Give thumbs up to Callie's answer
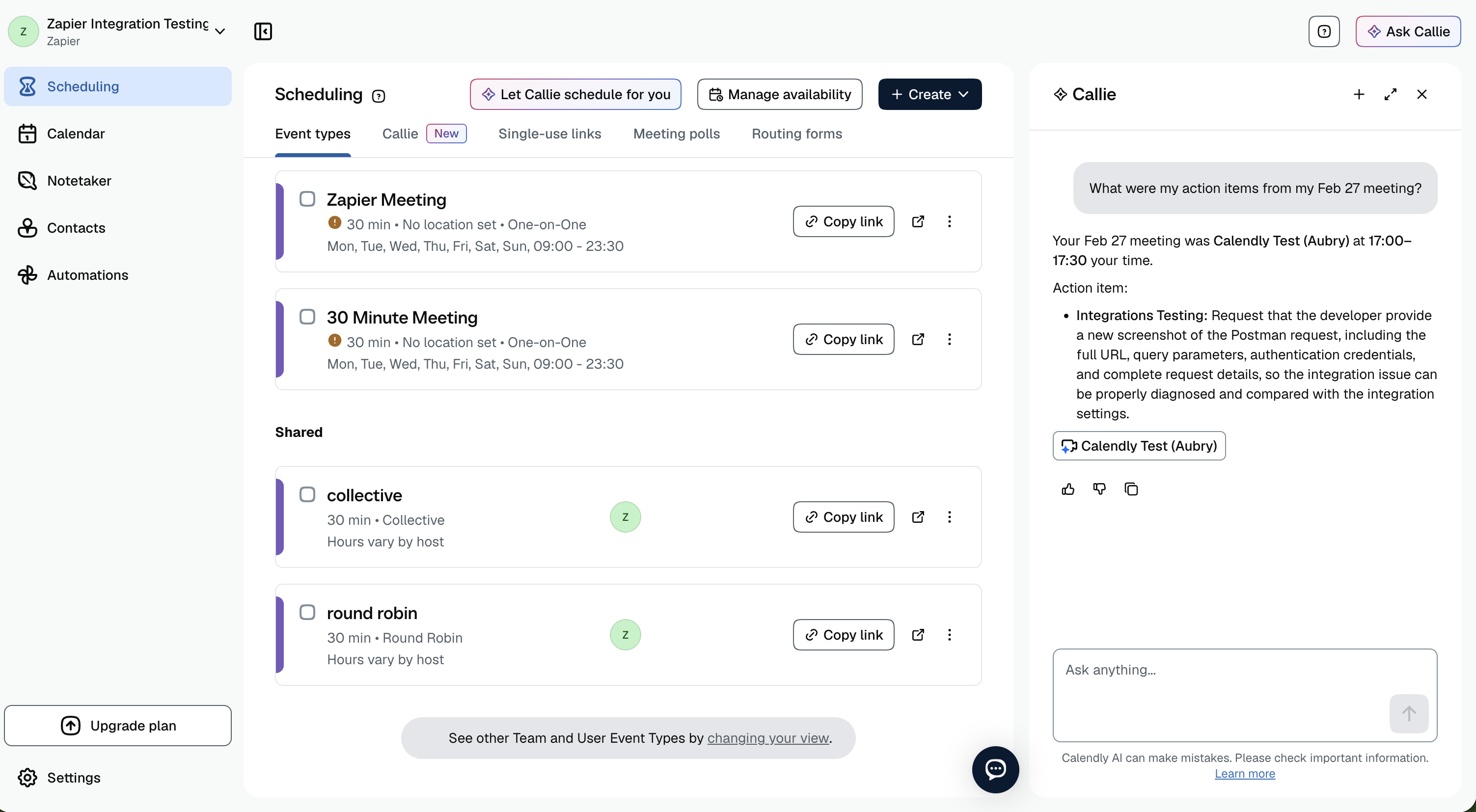 click(1068, 489)
